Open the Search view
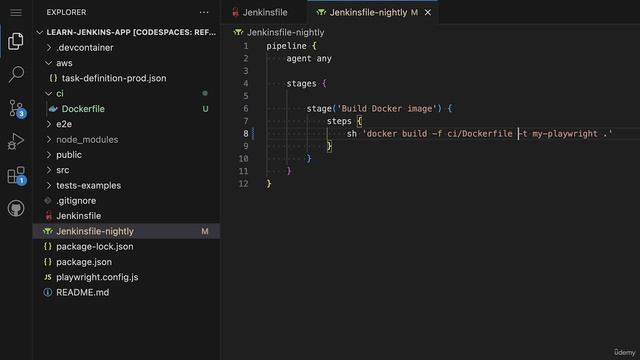The width and height of the screenshot is (640, 360). click(x=16, y=75)
